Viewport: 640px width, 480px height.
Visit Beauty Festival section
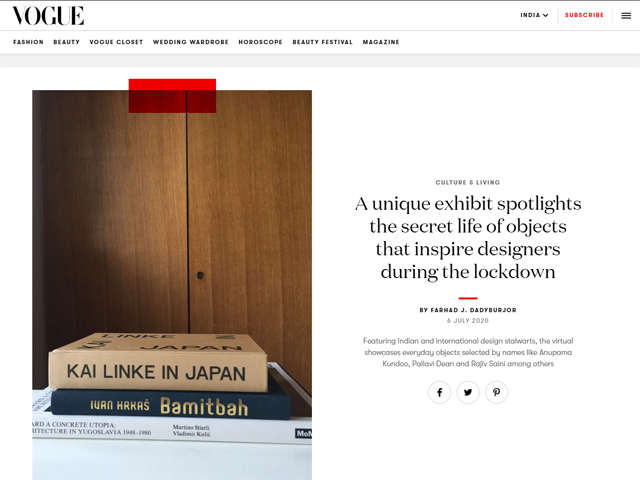pos(322,42)
